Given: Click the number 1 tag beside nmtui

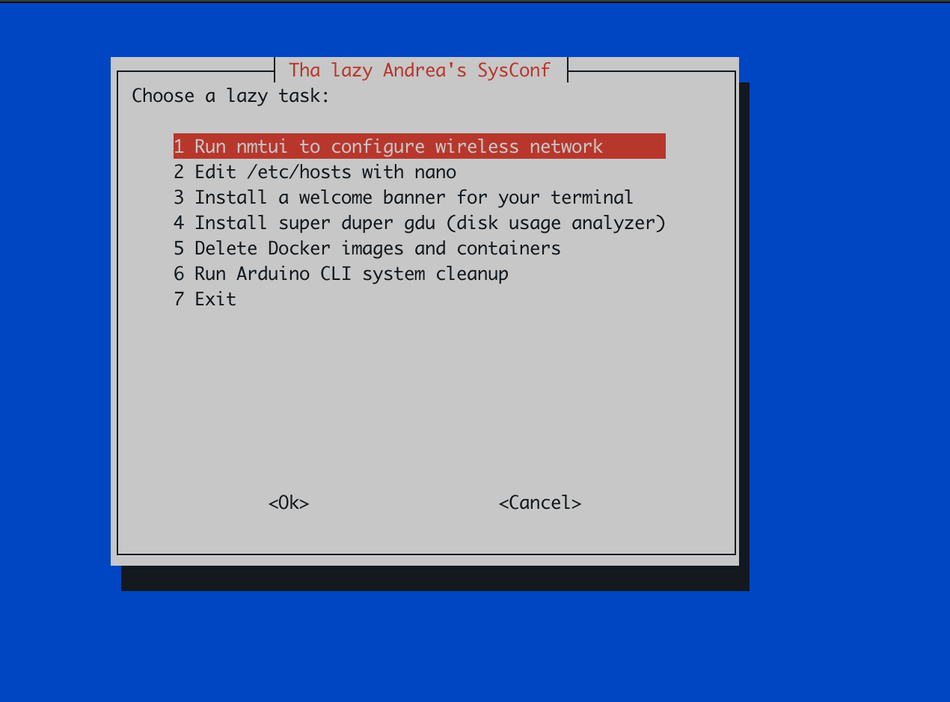Looking at the screenshot, I should (x=179, y=147).
